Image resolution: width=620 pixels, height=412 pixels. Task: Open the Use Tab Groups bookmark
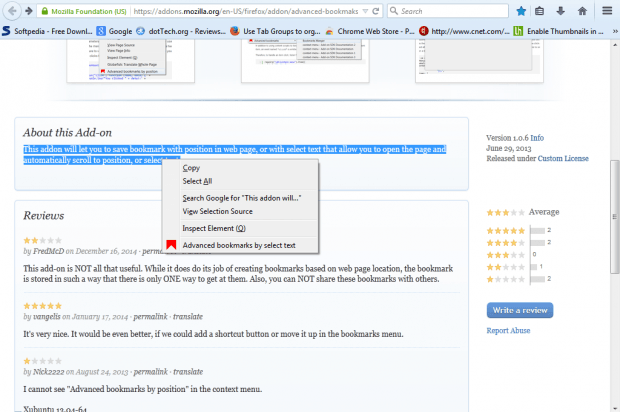[275, 31]
